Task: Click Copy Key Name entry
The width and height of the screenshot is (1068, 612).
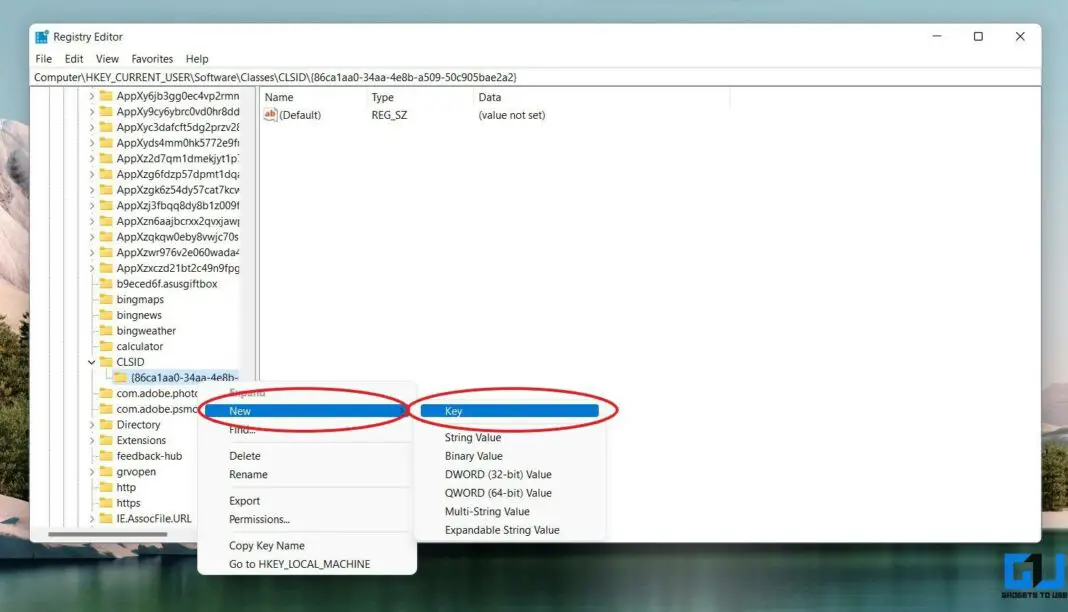Action: pos(266,546)
